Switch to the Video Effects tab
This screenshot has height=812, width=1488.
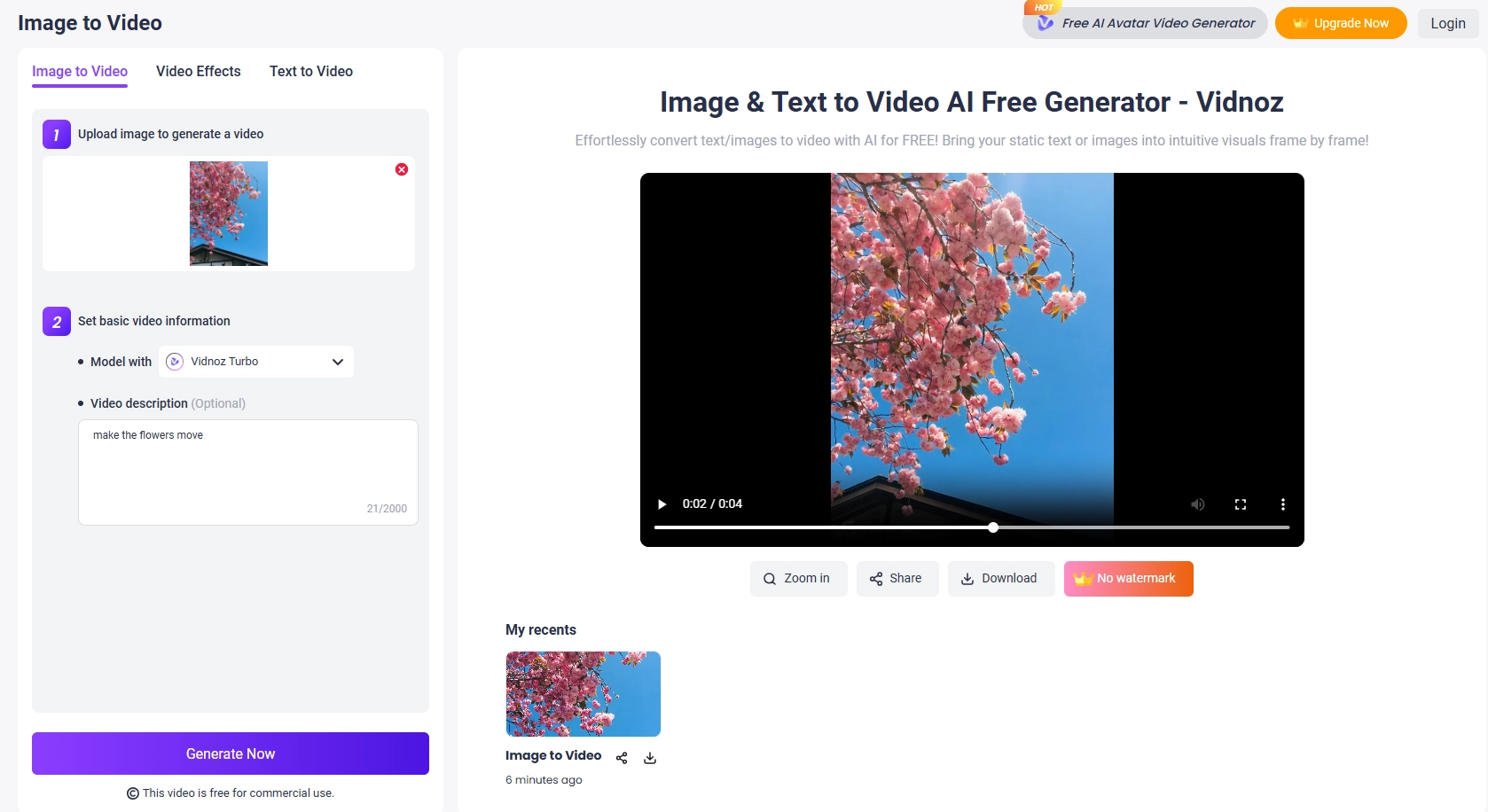click(198, 72)
